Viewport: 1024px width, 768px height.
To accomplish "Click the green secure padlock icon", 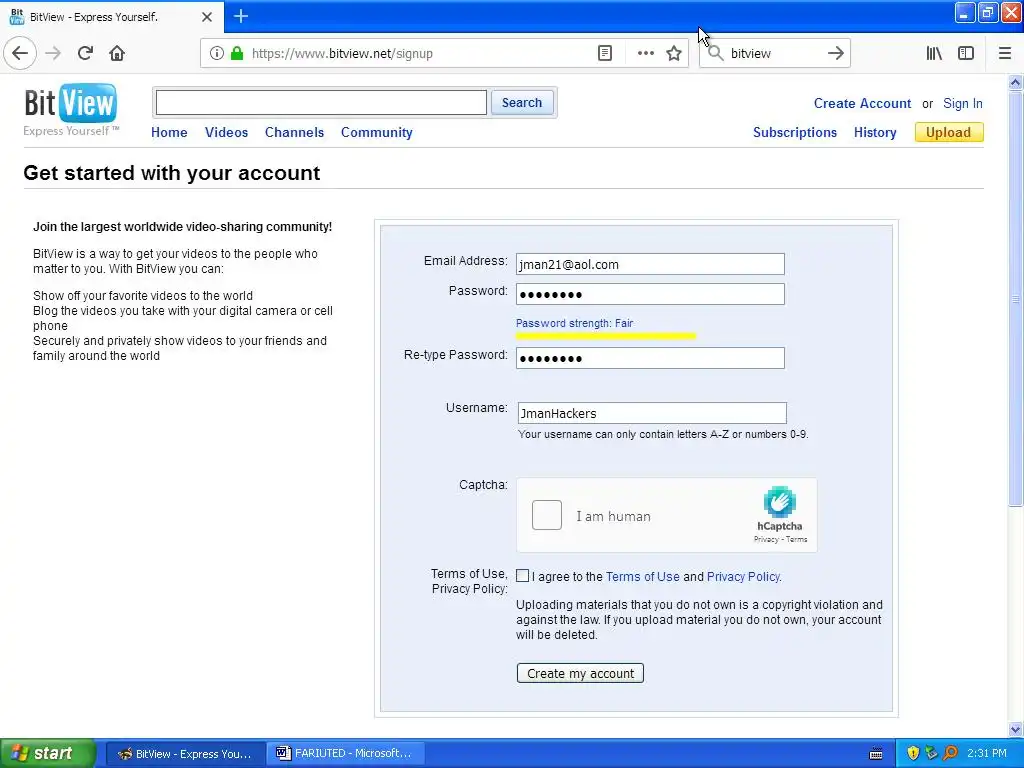I will pyautogui.click(x=237, y=53).
